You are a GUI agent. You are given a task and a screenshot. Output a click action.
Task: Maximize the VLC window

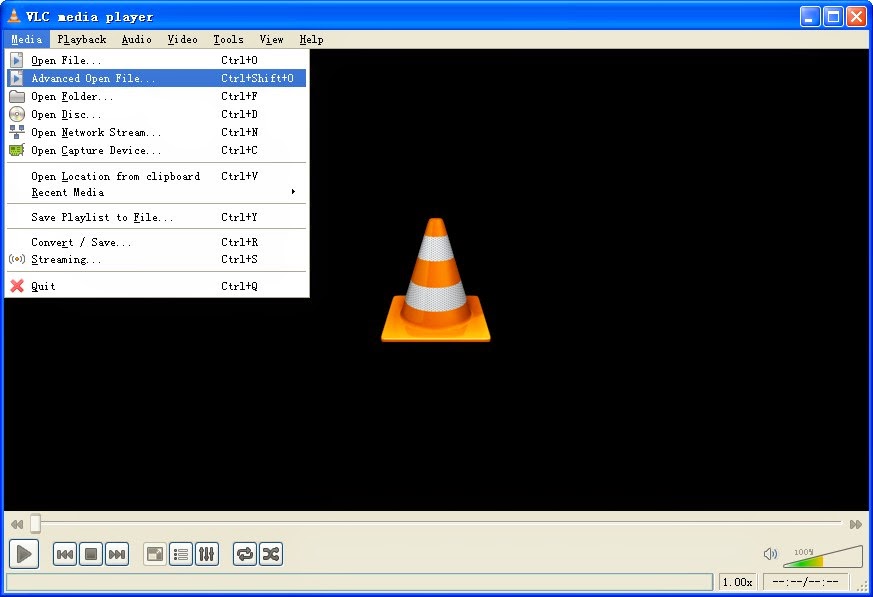(833, 17)
